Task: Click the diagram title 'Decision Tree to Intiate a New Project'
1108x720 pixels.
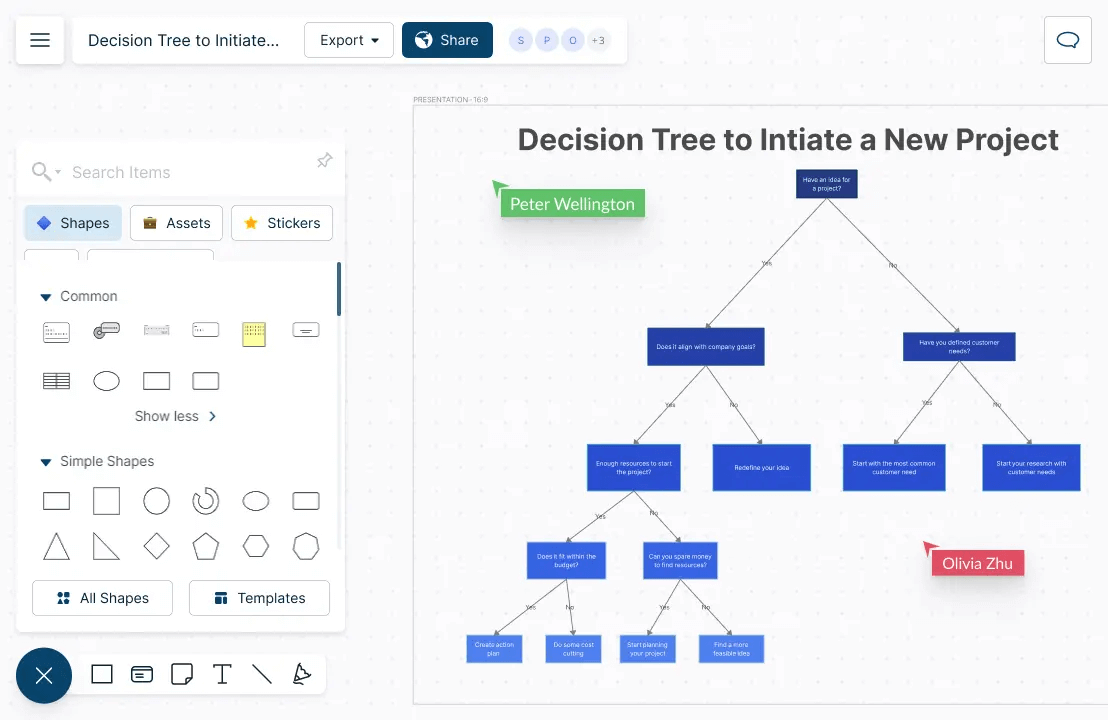Action: click(788, 139)
